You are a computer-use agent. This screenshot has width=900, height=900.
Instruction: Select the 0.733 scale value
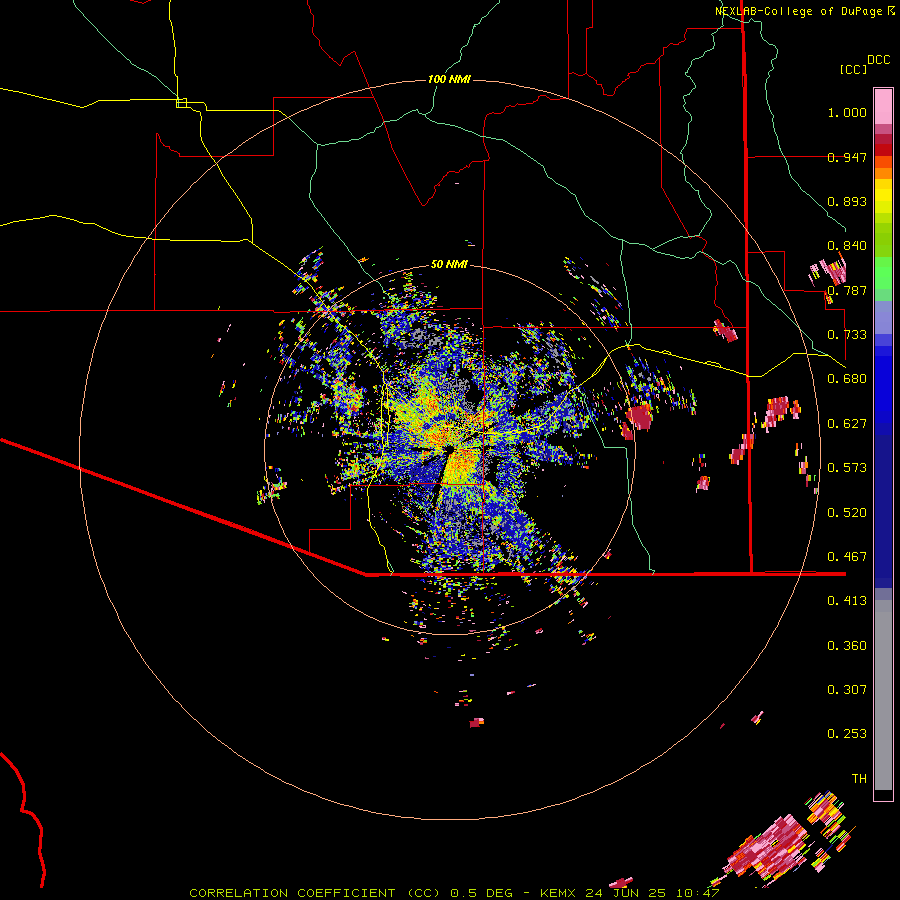point(847,335)
